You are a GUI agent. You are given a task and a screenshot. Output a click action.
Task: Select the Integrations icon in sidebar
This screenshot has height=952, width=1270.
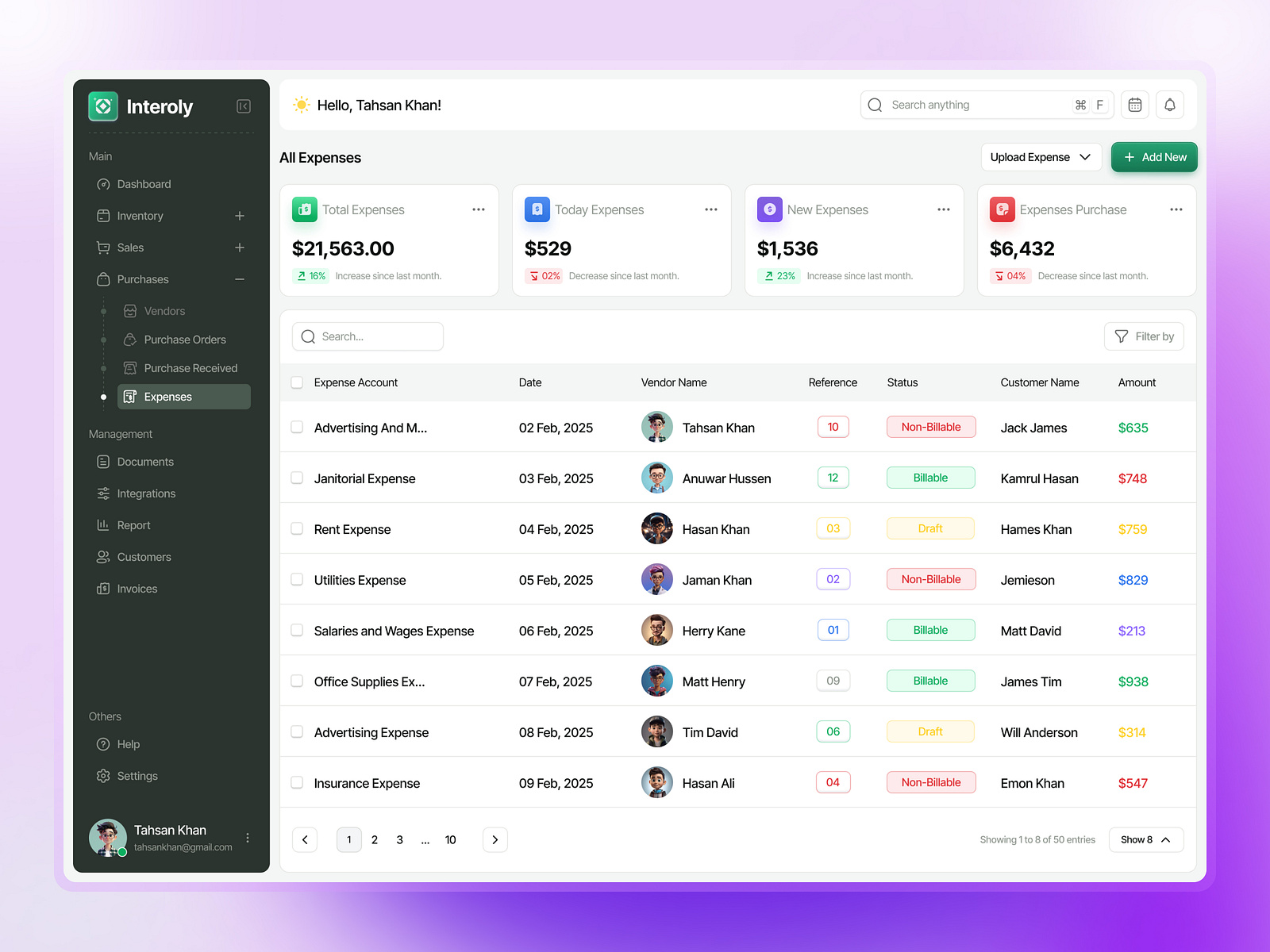coord(103,493)
